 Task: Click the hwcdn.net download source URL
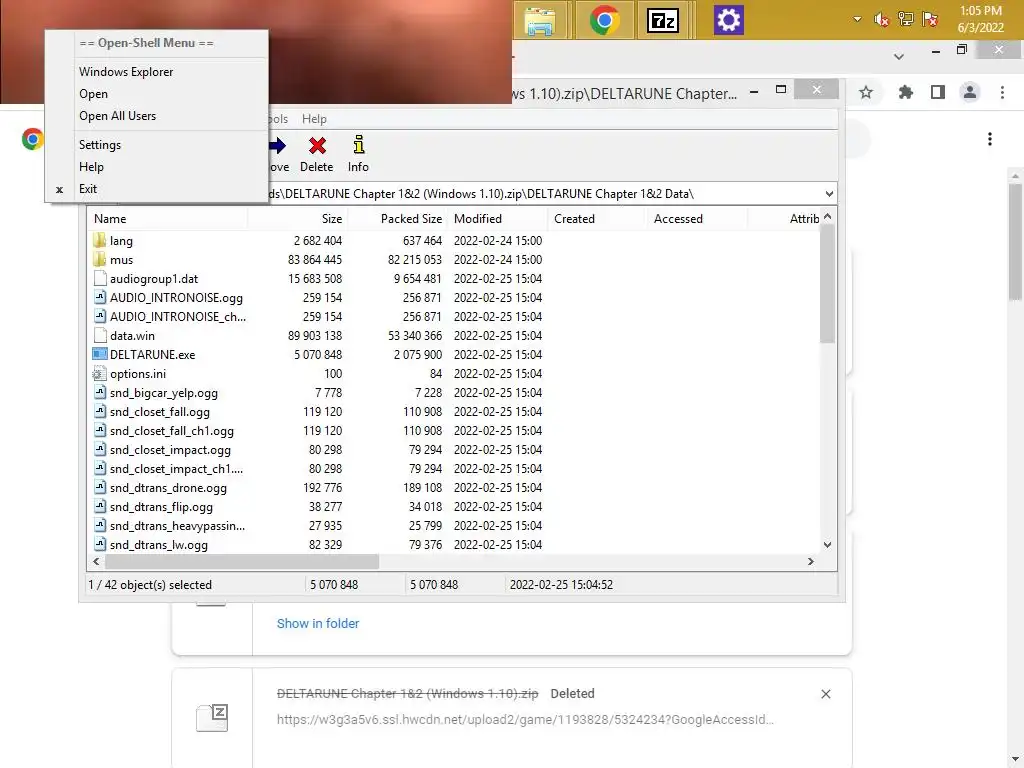(x=525, y=720)
